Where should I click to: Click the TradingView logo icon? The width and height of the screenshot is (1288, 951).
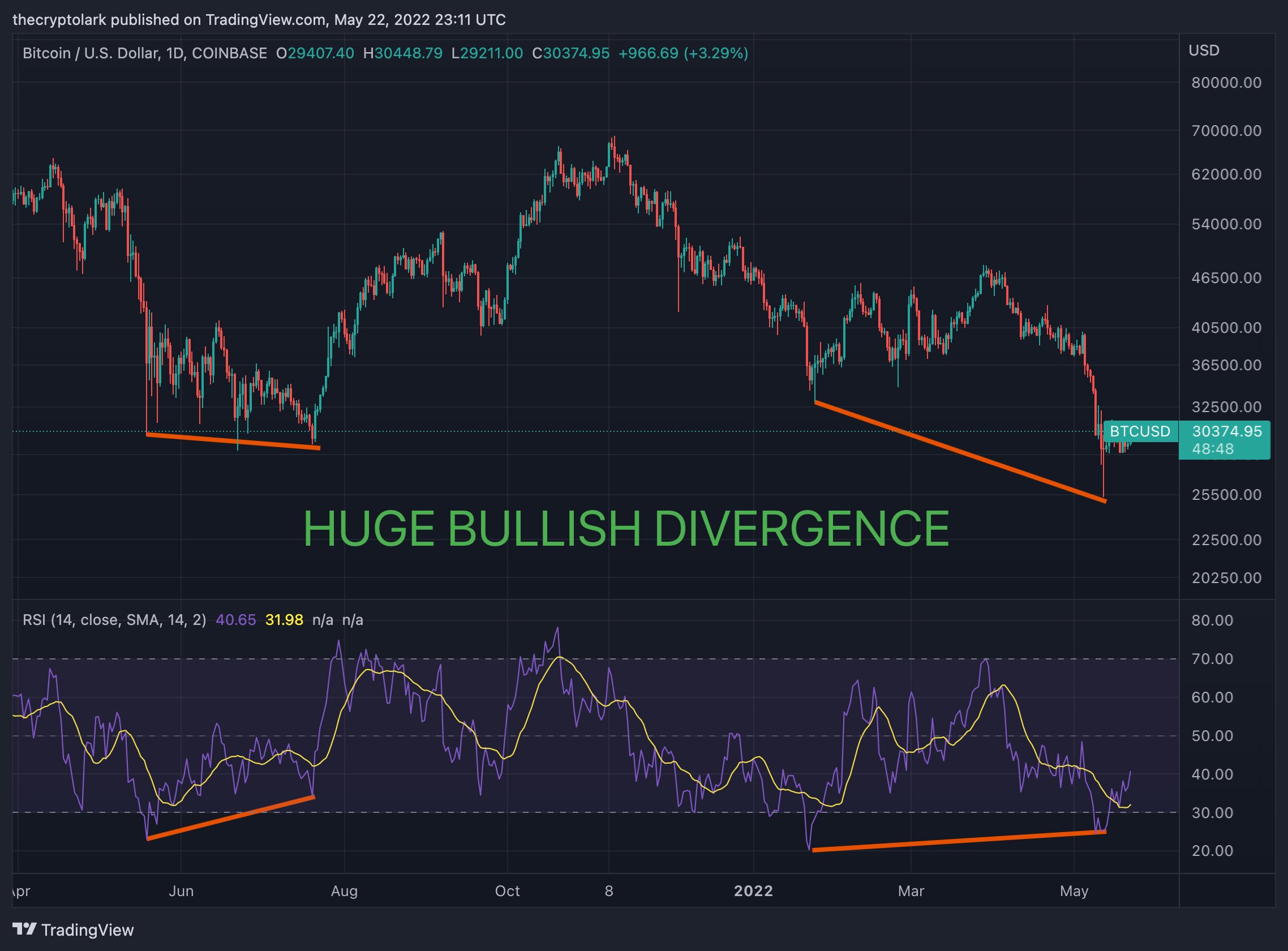click(x=24, y=929)
